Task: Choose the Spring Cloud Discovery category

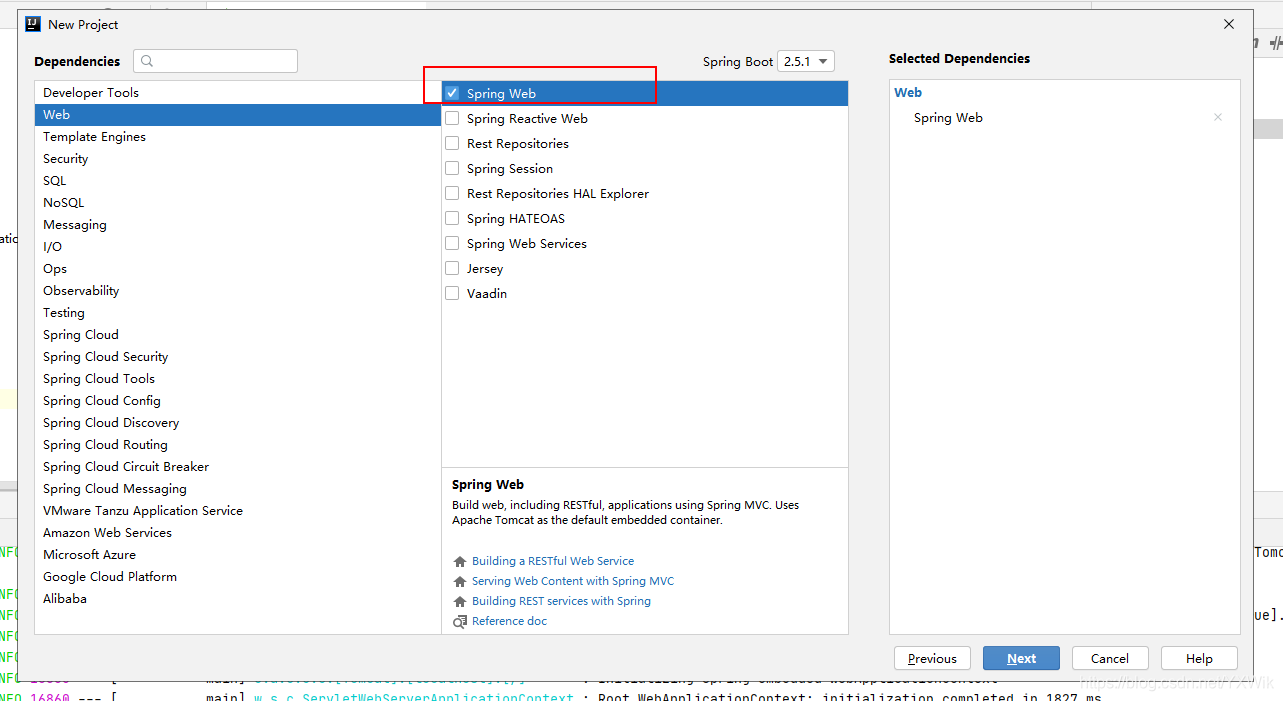Action: [238, 423]
